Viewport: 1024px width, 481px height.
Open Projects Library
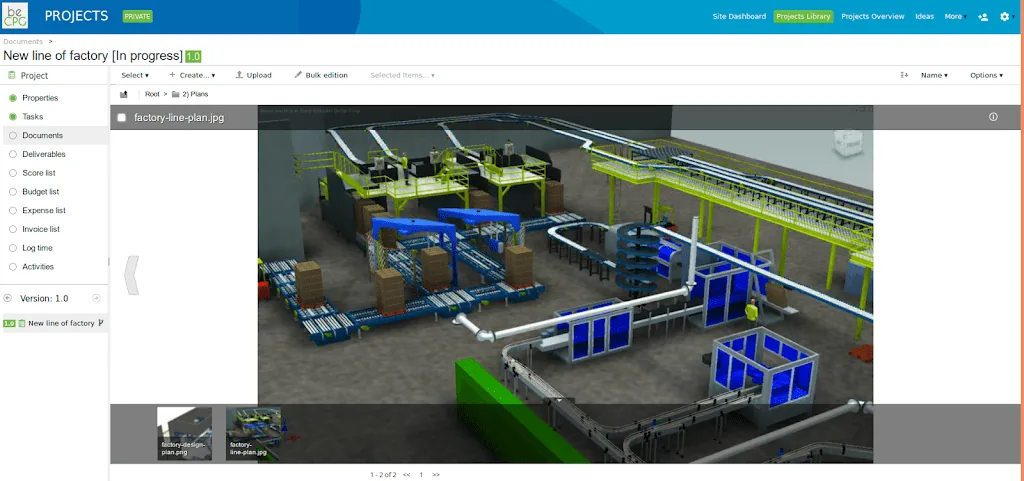(803, 16)
